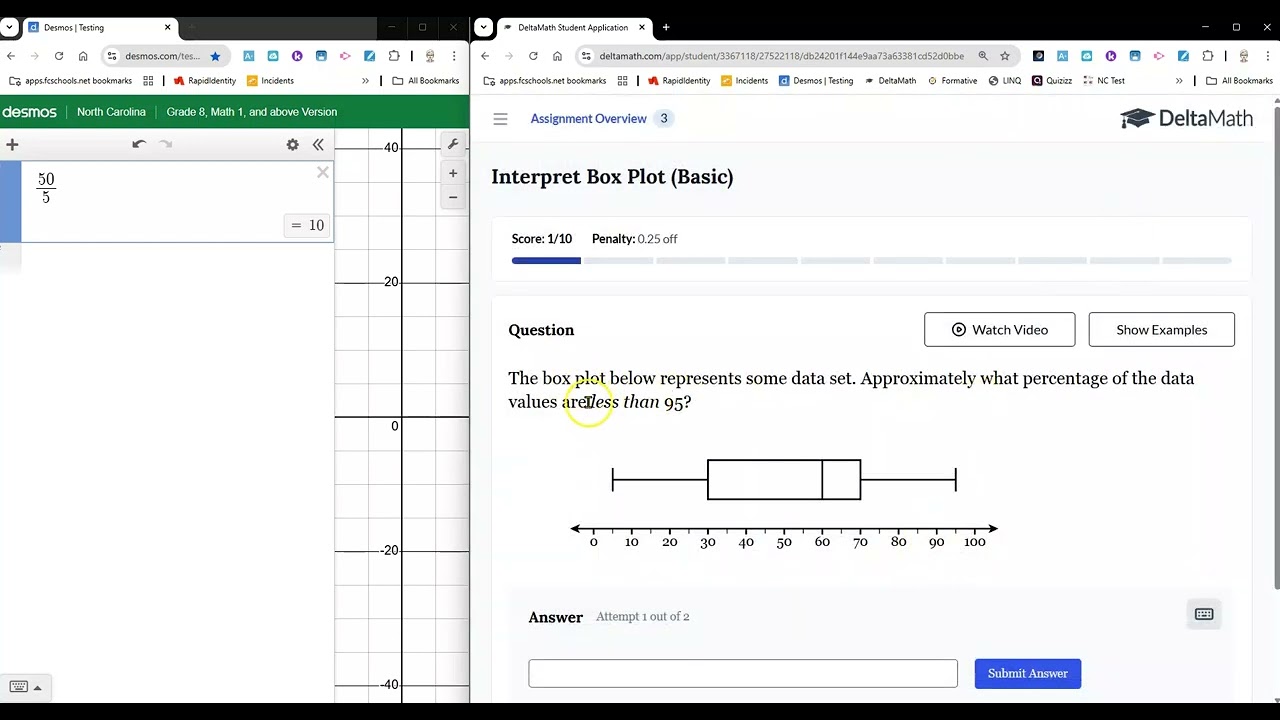Click the Show Examples button
Viewport: 1280px width, 720px height.
point(1161,330)
